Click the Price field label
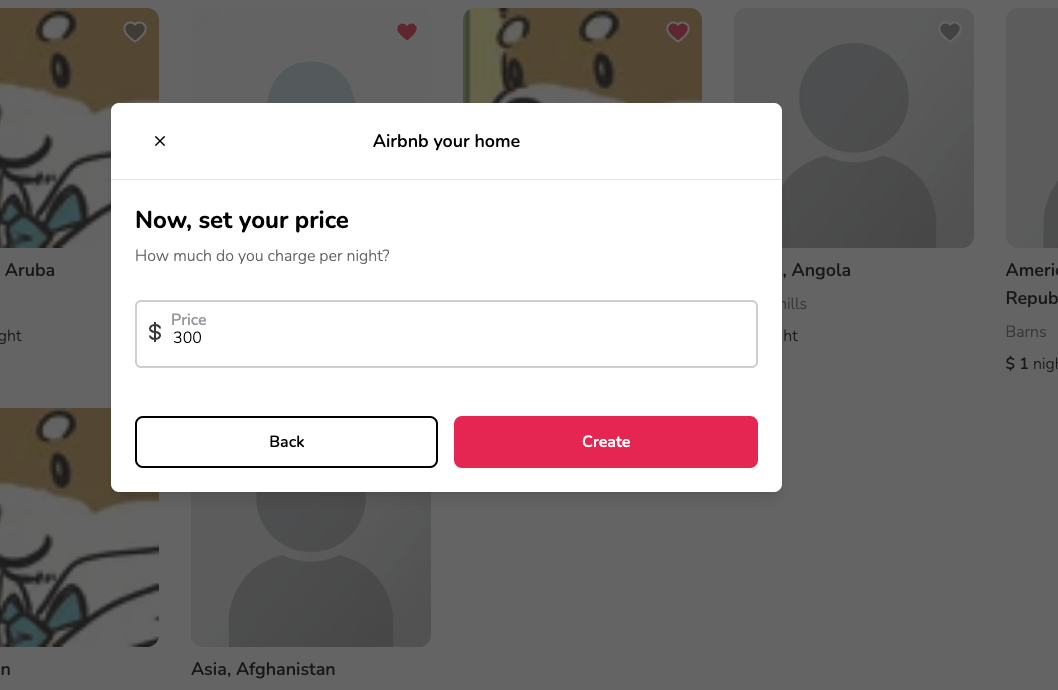 pos(189,320)
